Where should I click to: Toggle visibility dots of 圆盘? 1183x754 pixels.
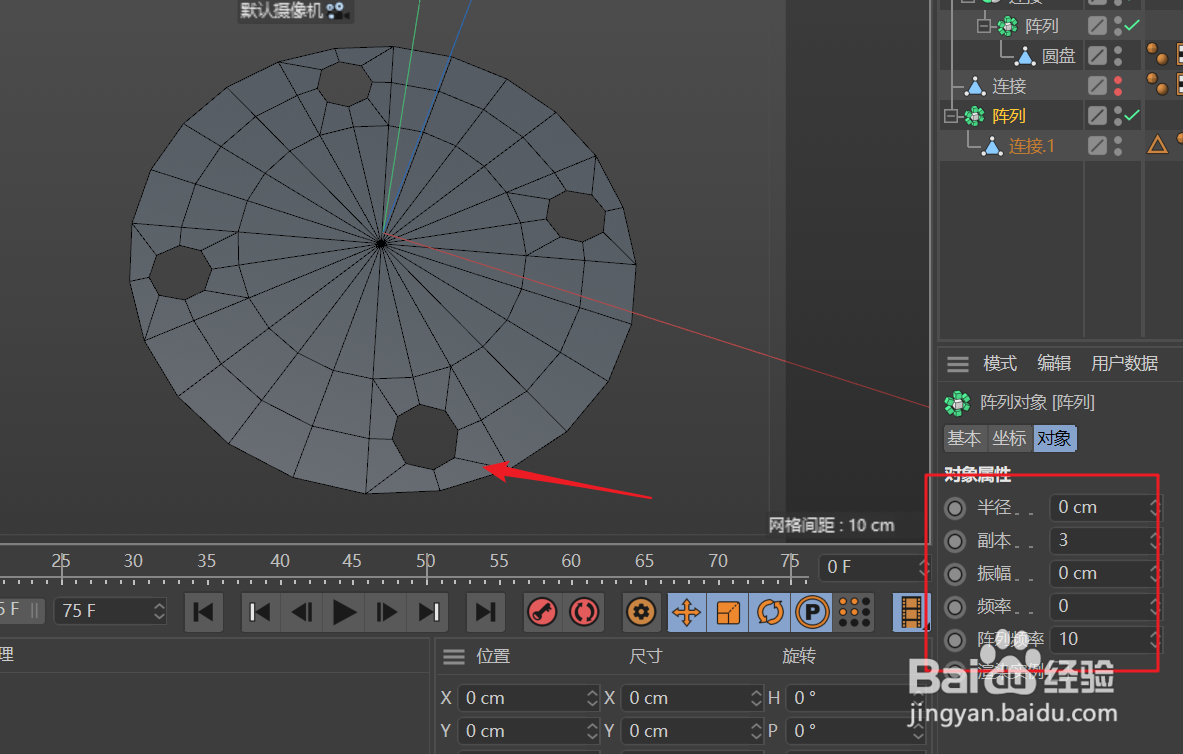click(1118, 56)
